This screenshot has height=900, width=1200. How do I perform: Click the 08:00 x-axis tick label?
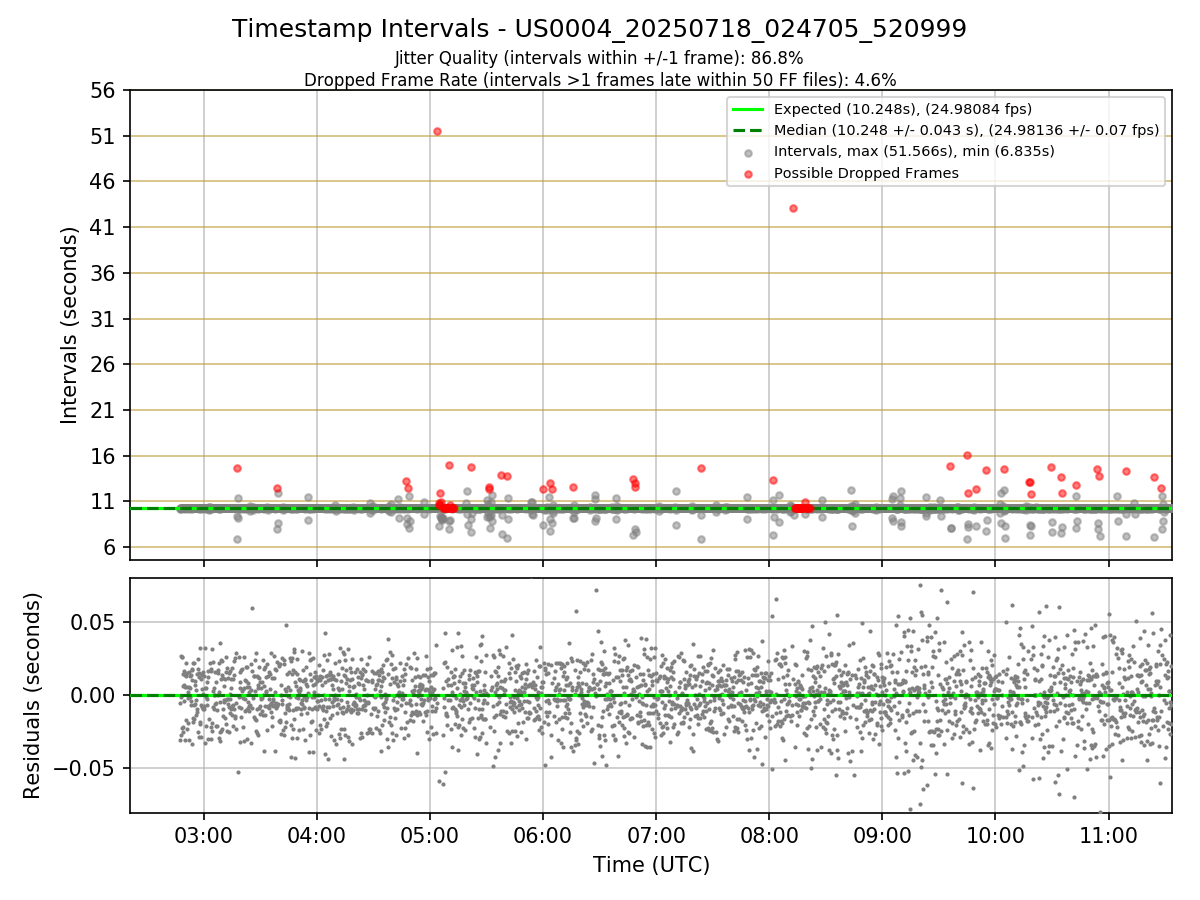769,836
